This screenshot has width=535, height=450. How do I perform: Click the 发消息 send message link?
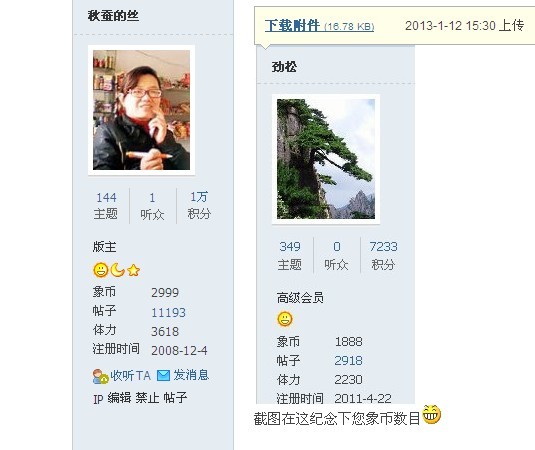191,375
